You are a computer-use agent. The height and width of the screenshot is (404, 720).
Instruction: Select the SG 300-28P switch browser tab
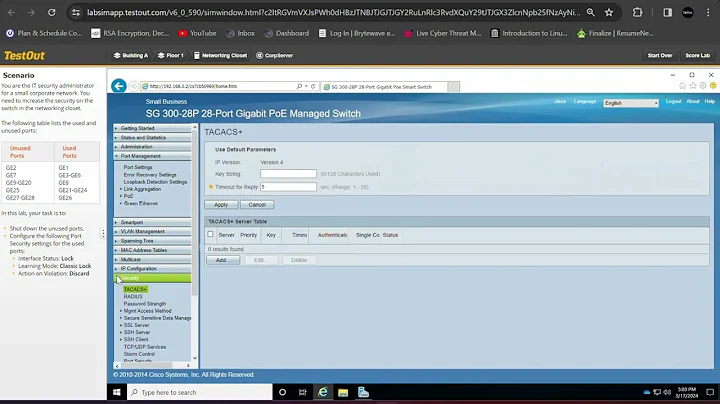click(x=384, y=87)
